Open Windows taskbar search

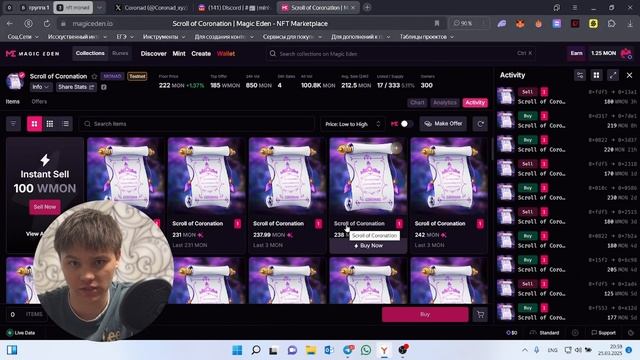click(x=256, y=350)
